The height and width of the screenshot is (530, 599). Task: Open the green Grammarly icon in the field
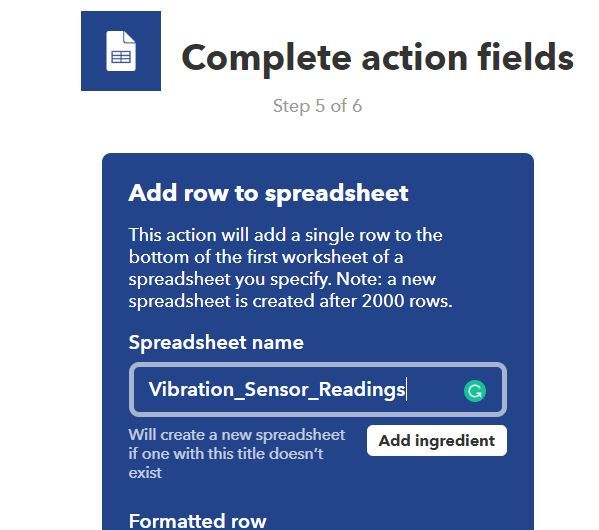click(x=474, y=391)
